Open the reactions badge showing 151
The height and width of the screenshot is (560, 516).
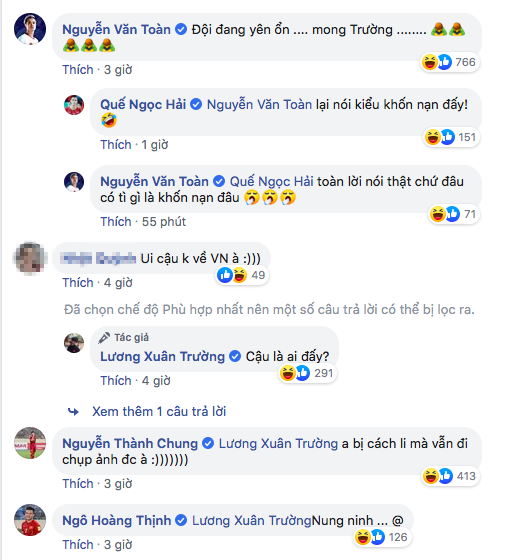[x=451, y=137]
